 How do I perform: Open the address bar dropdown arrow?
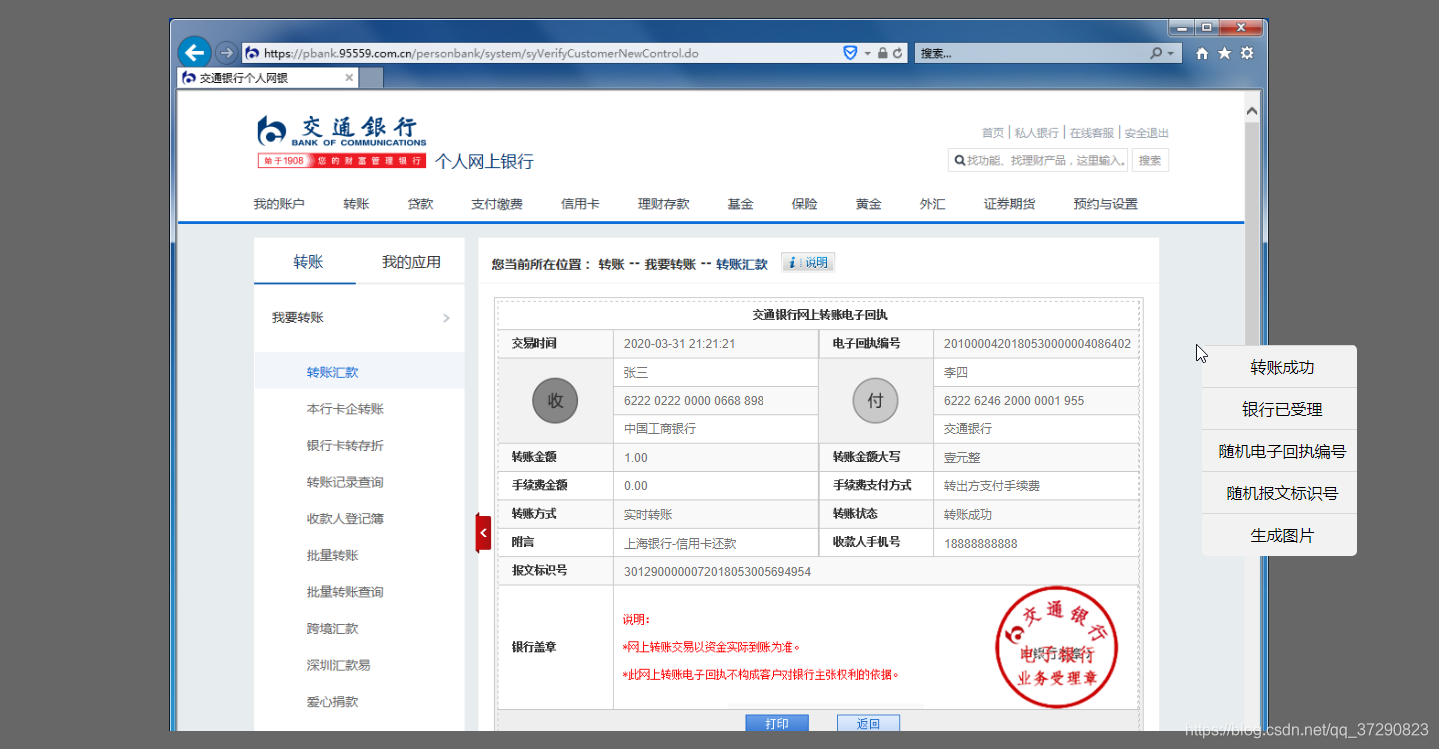tap(868, 53)
